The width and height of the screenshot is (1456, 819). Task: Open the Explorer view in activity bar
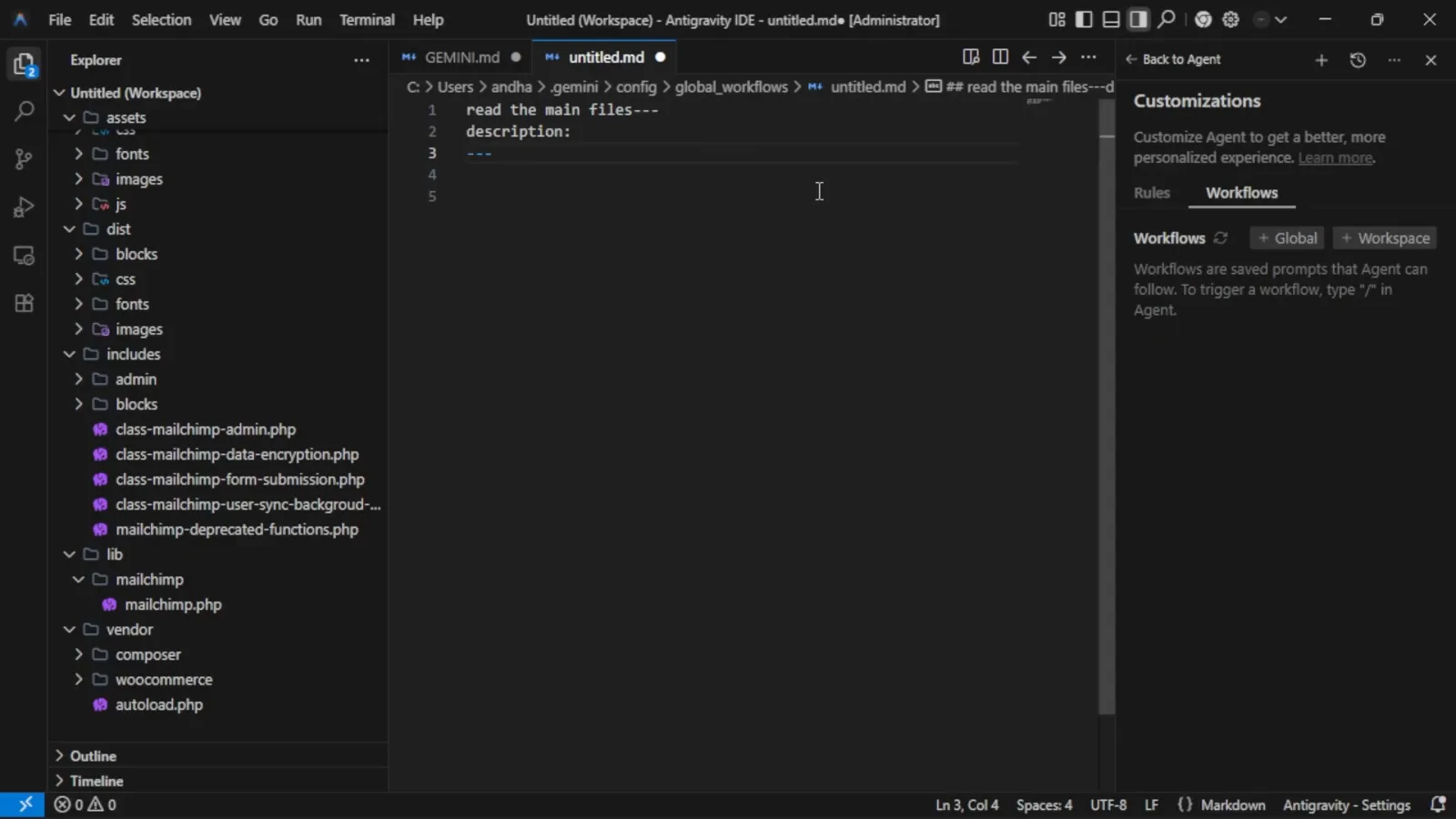coord(24,65)
